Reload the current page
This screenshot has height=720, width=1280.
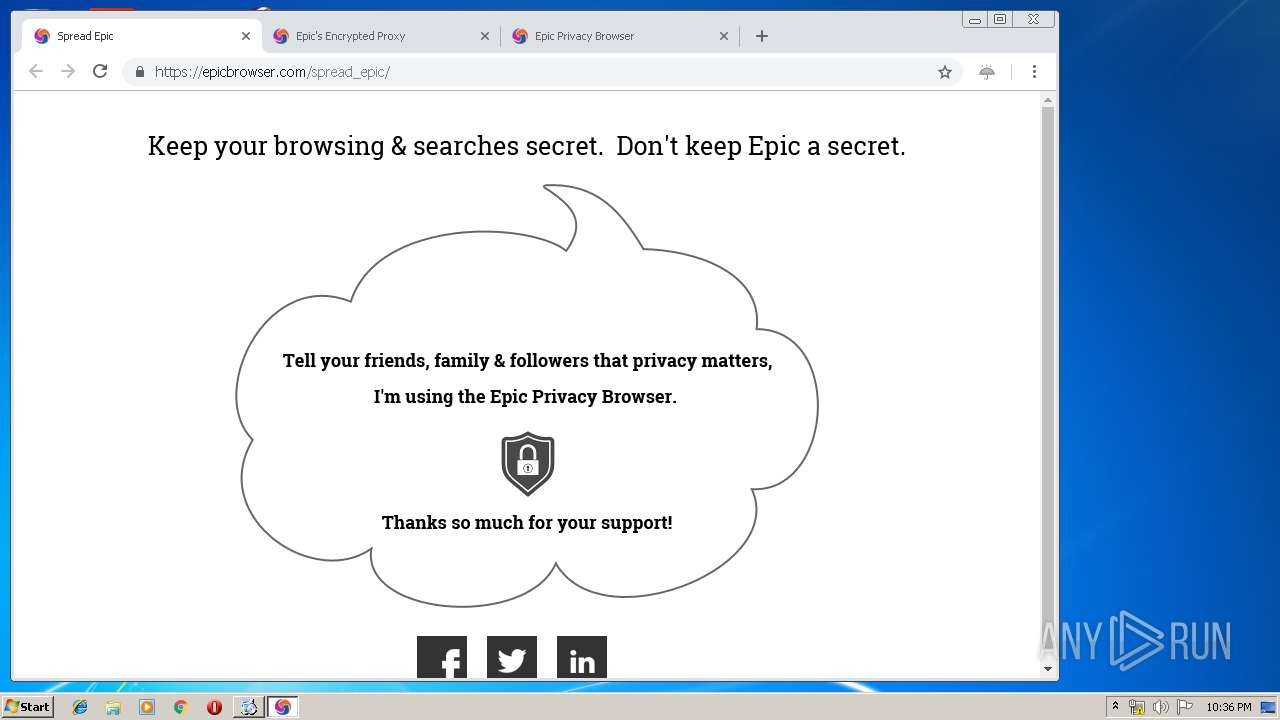(x=100, y=71)
